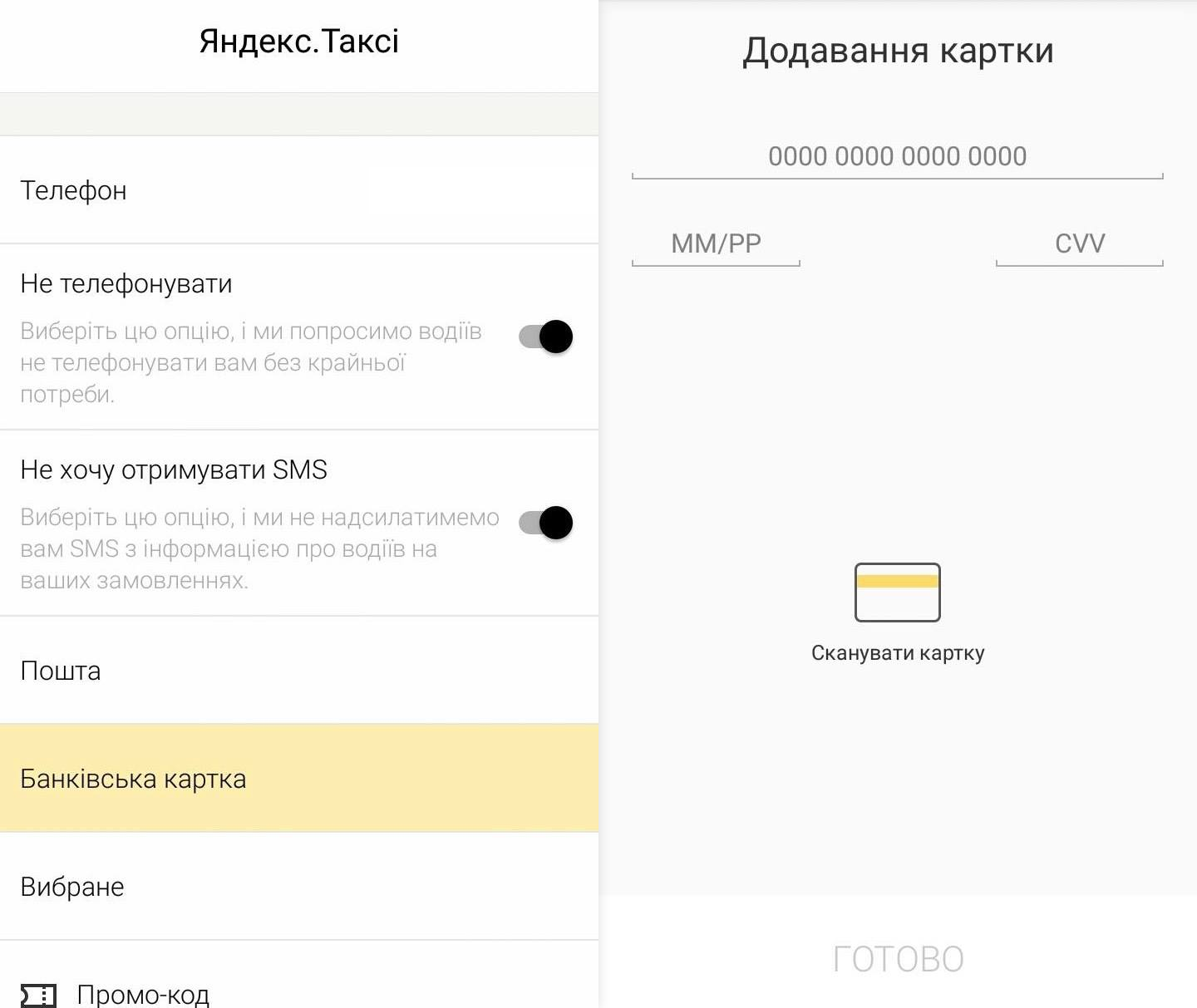The height and width of the screenshot is (1008, 1197).
Task: Open the Вибране row
Action: coord(299,887)
